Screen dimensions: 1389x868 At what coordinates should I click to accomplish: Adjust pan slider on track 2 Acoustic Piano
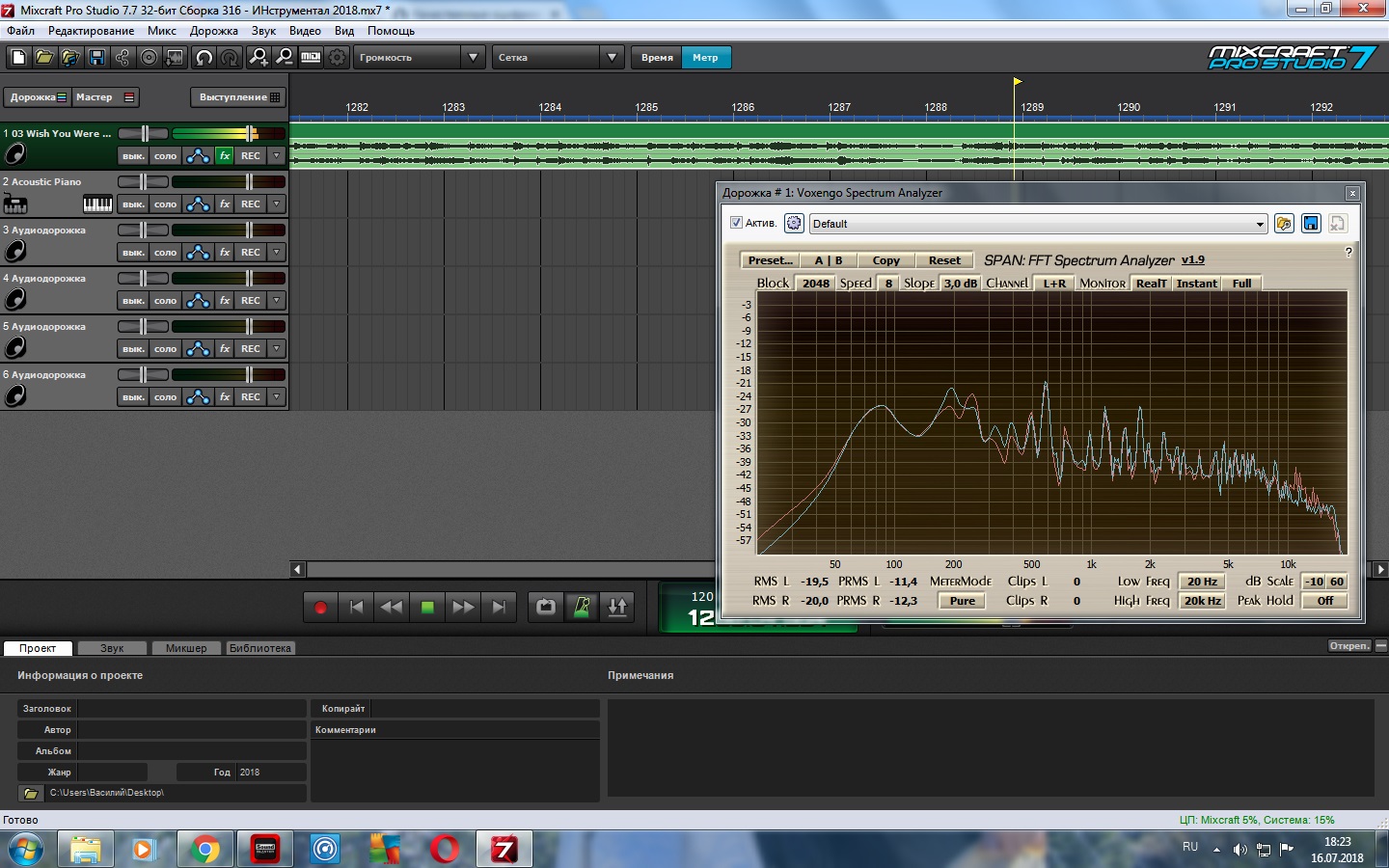coord(144,181)
